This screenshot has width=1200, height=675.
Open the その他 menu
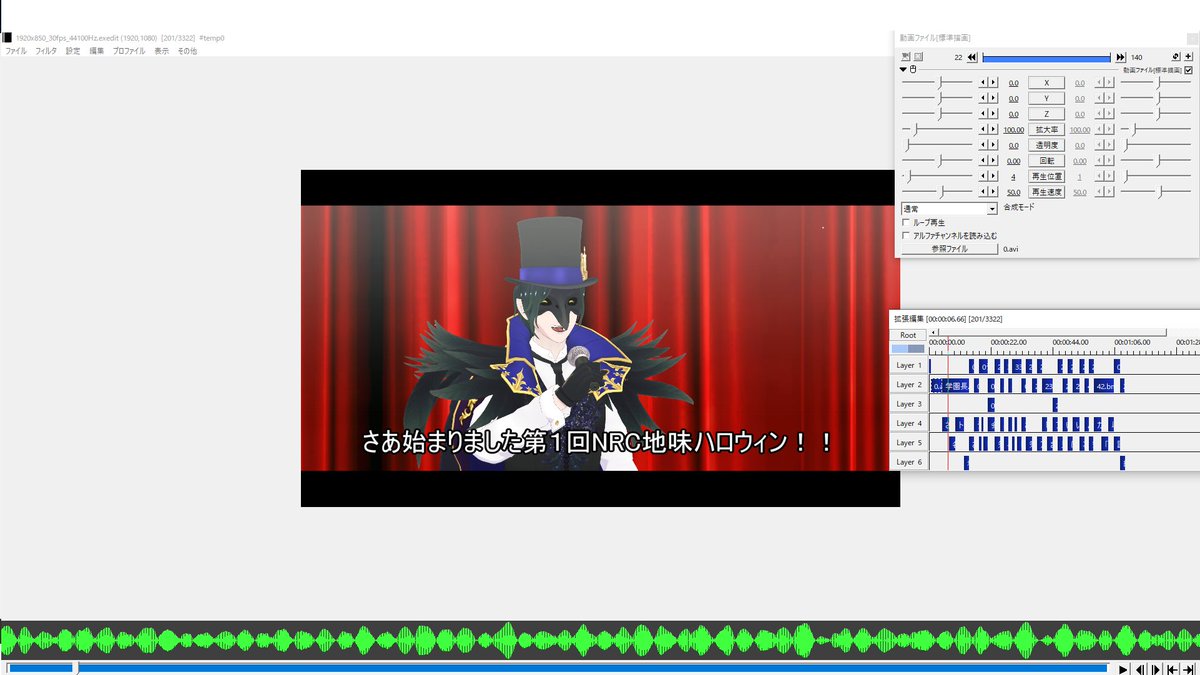(x=187, y=51)
